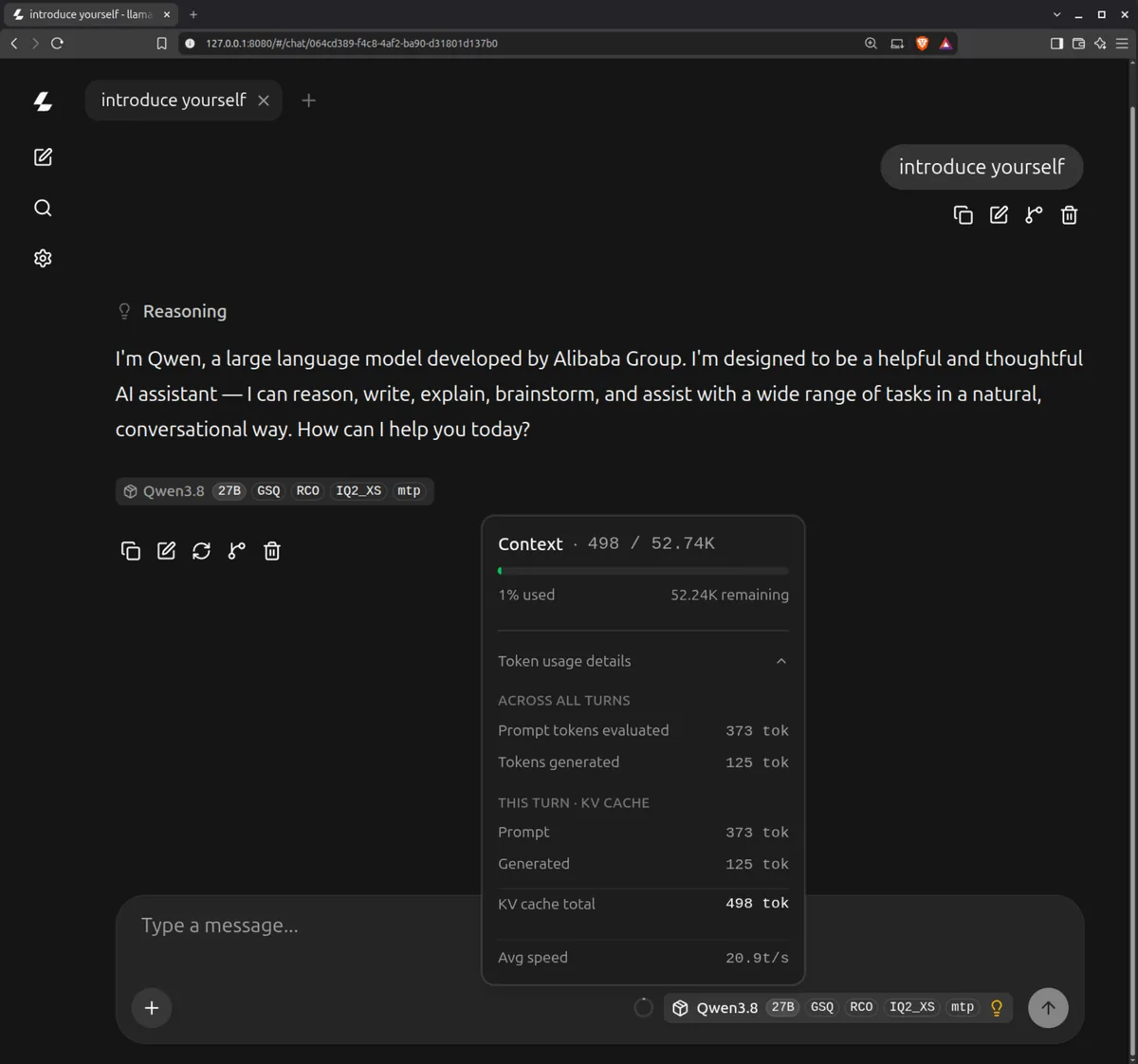The height and width of the screenshot is (1064, 1138).
Task: Send the message with arrow button
Action: pos(1048,1008)
